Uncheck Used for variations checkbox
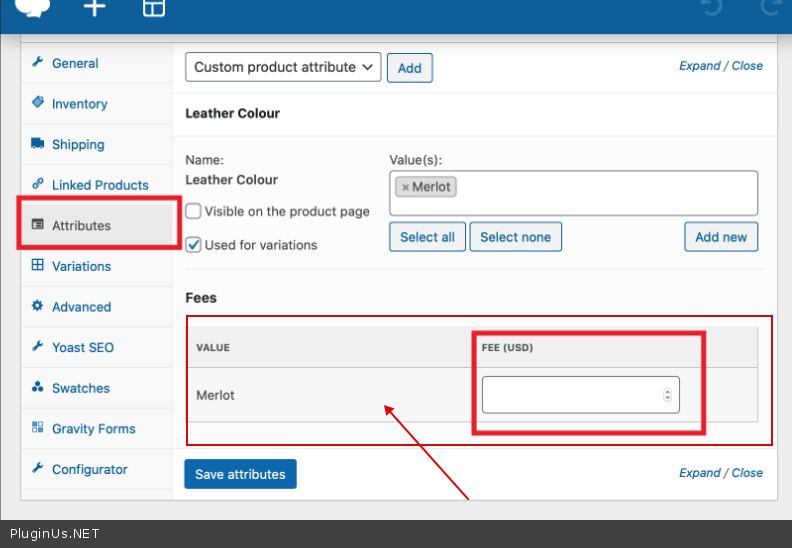Screen dimensions: 792x548 tap(194, 245)
